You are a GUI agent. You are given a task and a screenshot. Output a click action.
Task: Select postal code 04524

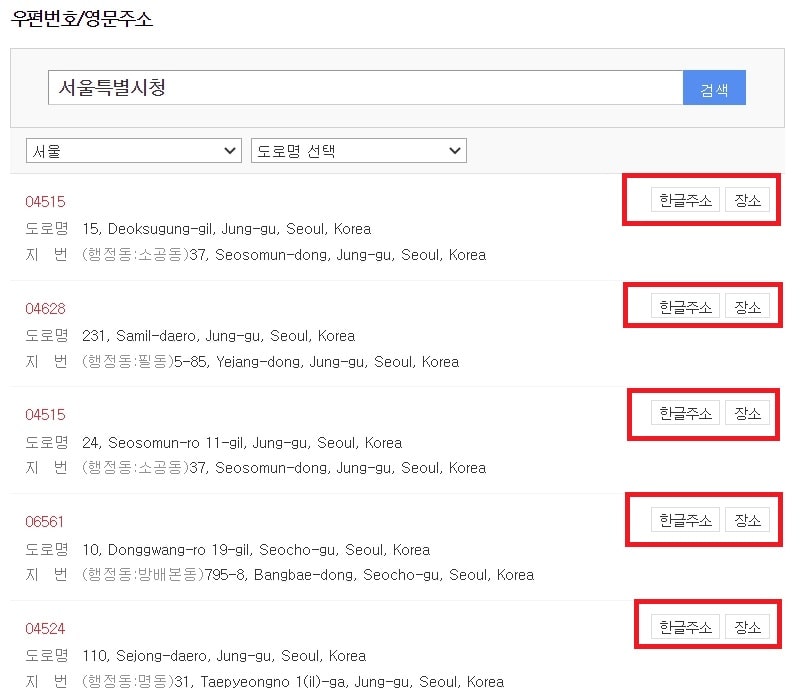(45, 629)
